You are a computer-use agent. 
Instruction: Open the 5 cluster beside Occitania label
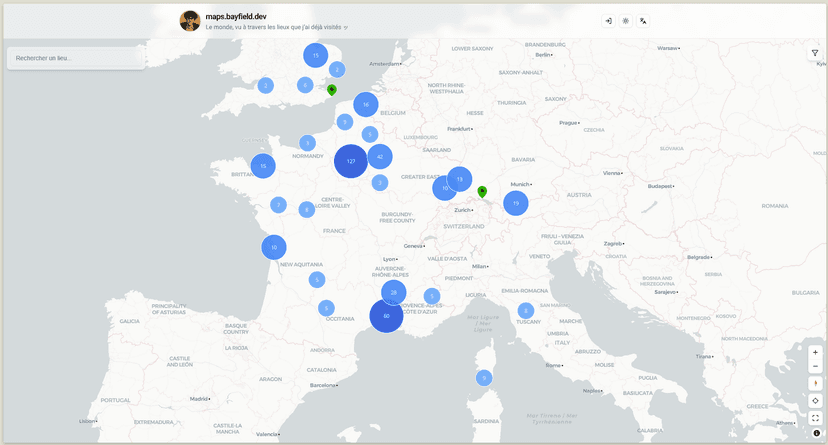point(326,308)
